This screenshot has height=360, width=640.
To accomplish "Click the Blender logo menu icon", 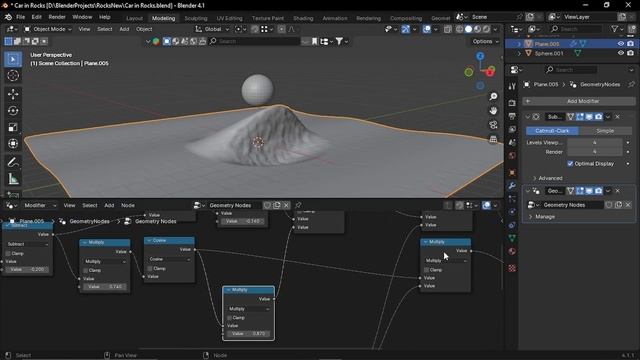I will point(8,17).
